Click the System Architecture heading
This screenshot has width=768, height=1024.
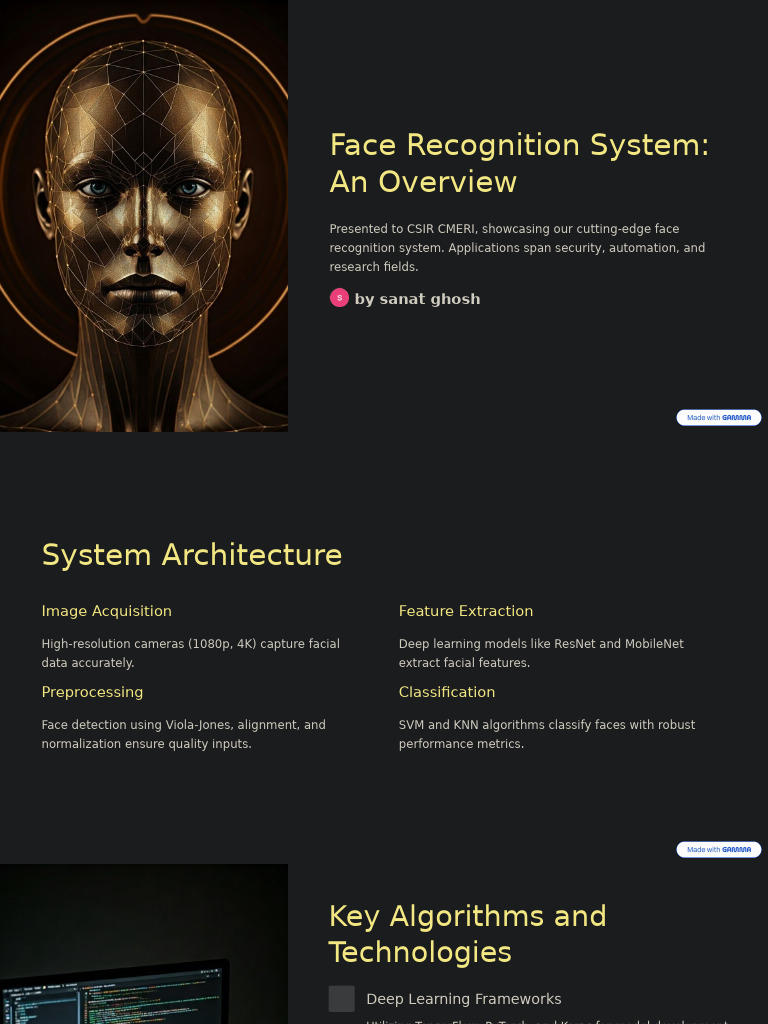[x=192, y=555]
